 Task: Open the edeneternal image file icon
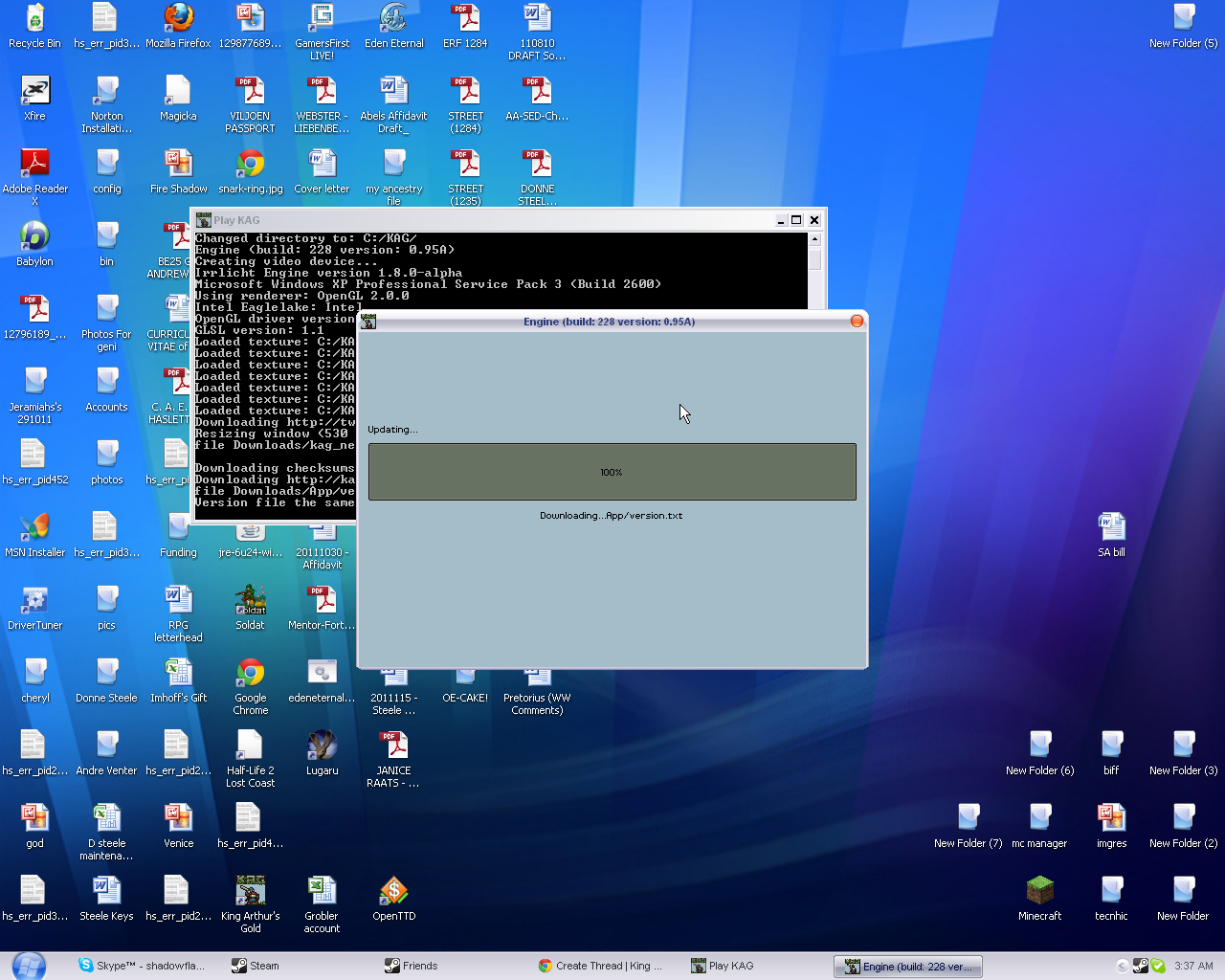coord(322,681)
